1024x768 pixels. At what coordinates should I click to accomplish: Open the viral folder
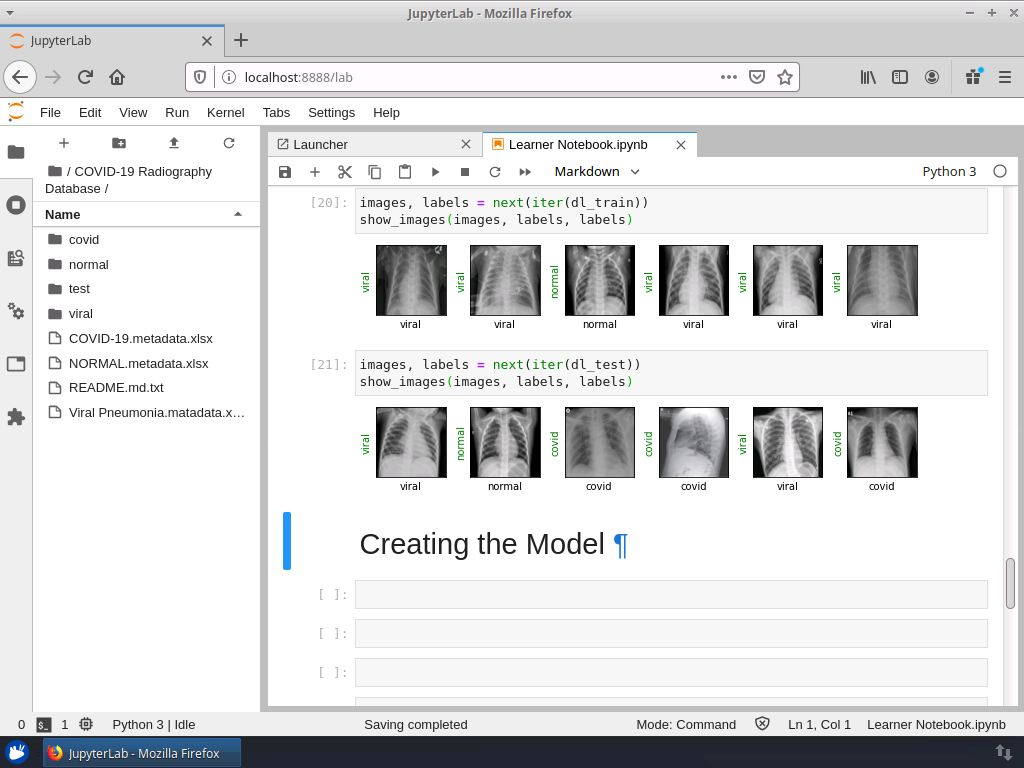(x=146, y=313)
